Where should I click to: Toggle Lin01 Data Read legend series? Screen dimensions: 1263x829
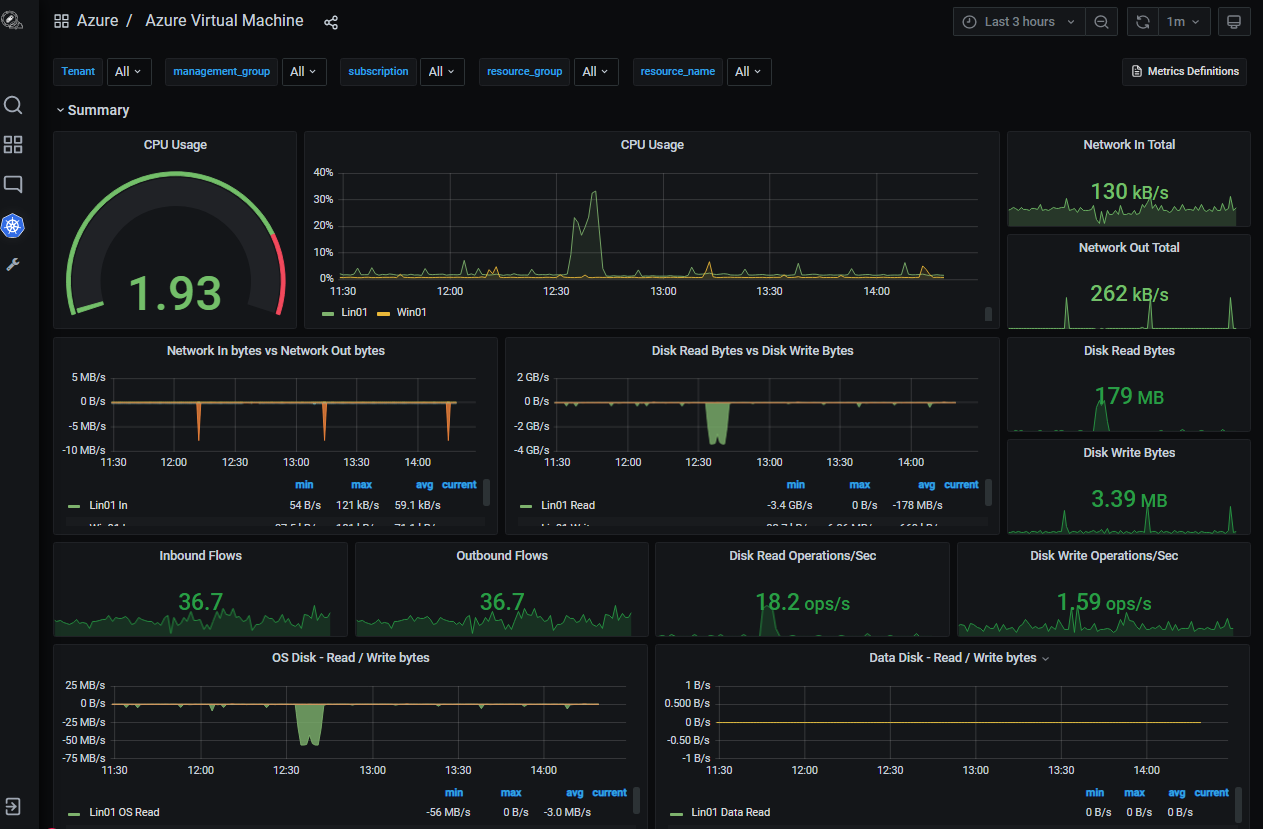(731, 812)
